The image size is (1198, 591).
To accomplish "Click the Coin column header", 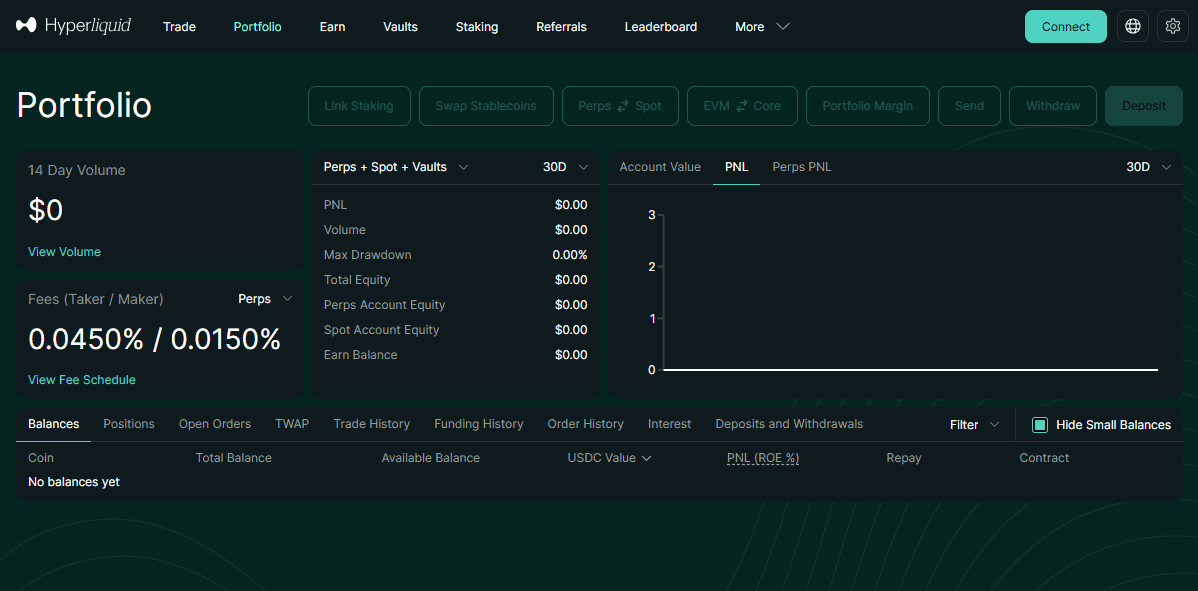I will pos(40,458).
